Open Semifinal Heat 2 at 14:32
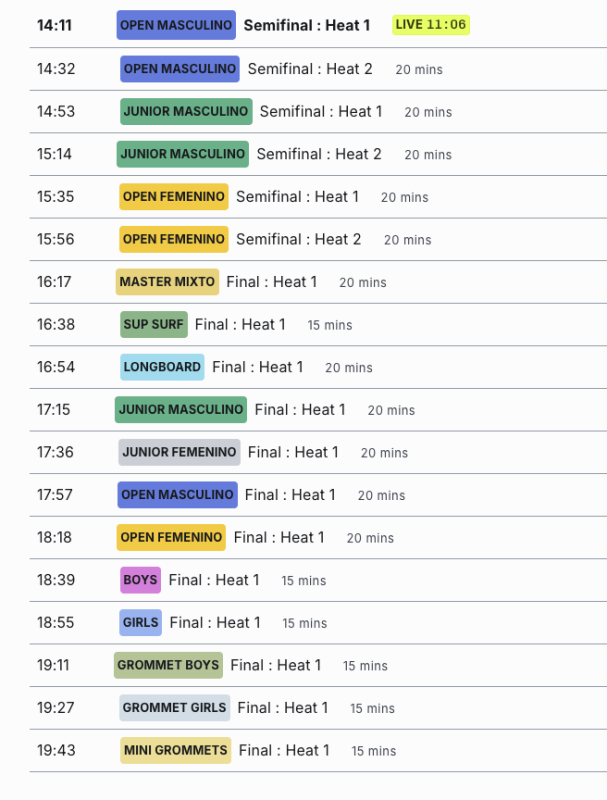This screenshot has height=800, width=607. (x=310, y=69)
